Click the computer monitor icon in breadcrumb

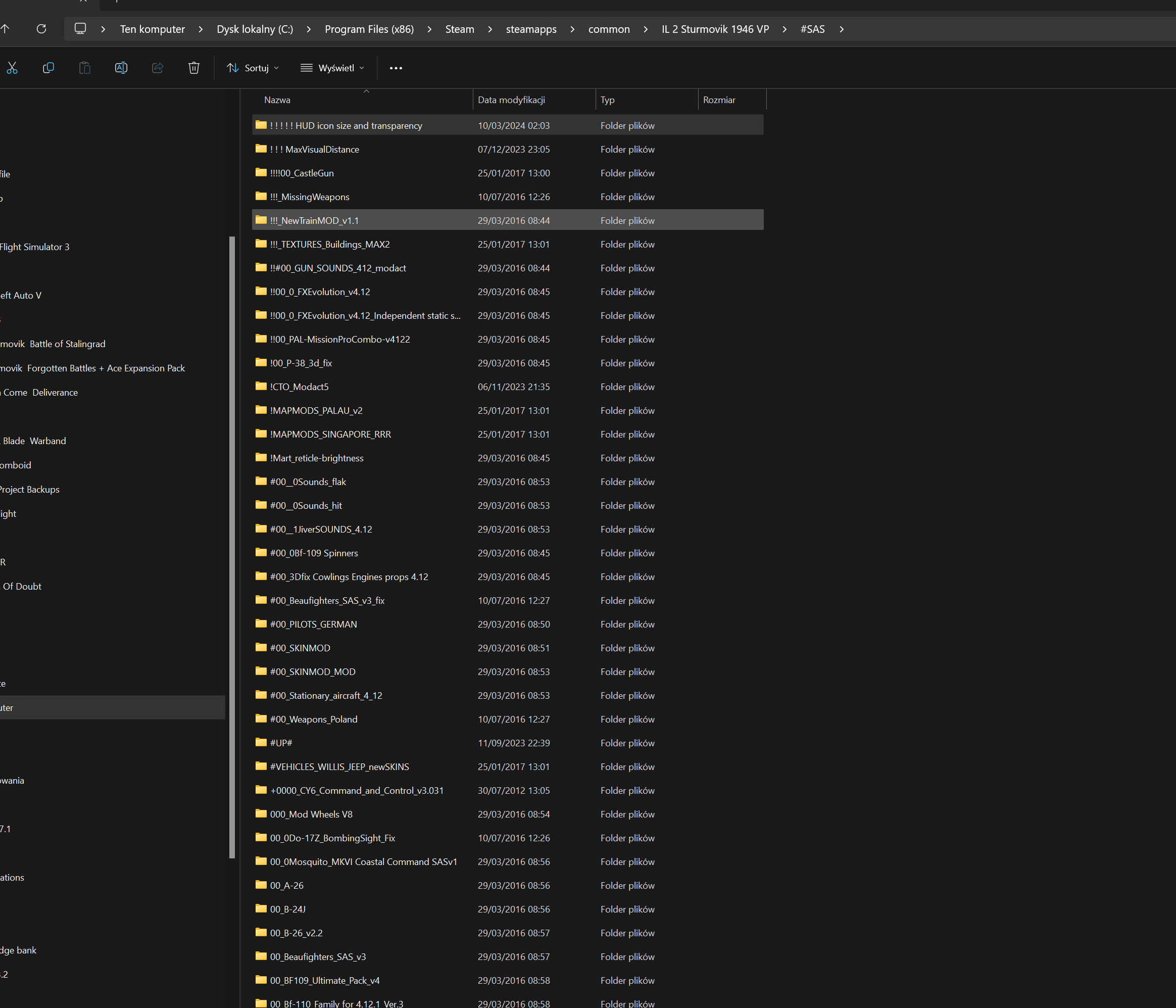tap(81, 28)
